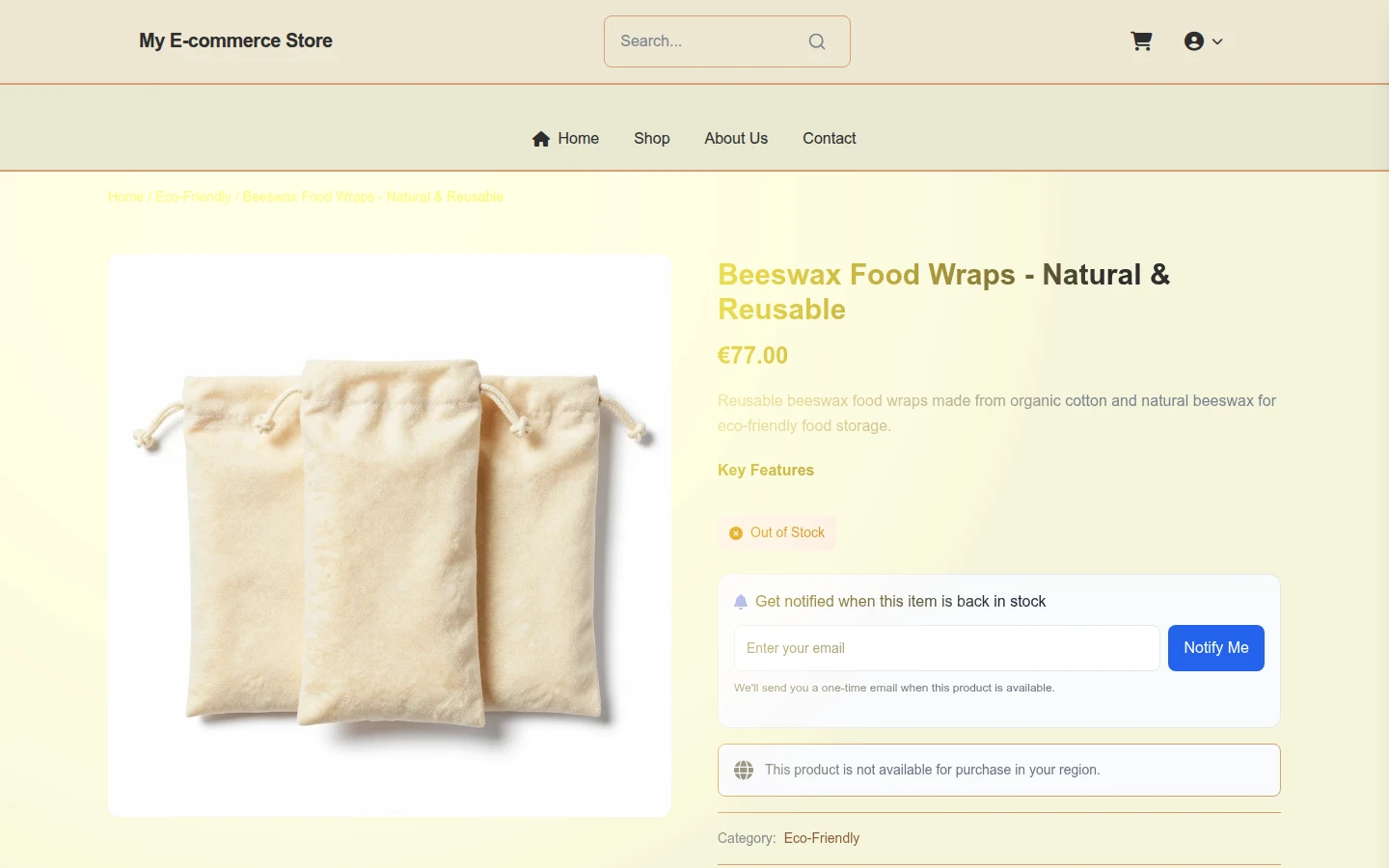Click the Enter your email field
Image resolution: width=1389 pixels, height=868 pixels.
(947, 648)
